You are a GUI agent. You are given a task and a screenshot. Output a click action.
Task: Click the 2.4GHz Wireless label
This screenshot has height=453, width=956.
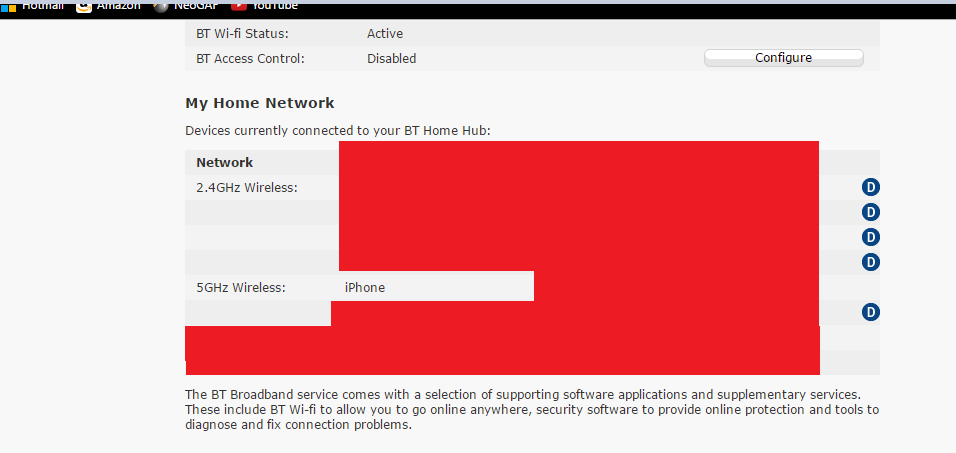247,188
